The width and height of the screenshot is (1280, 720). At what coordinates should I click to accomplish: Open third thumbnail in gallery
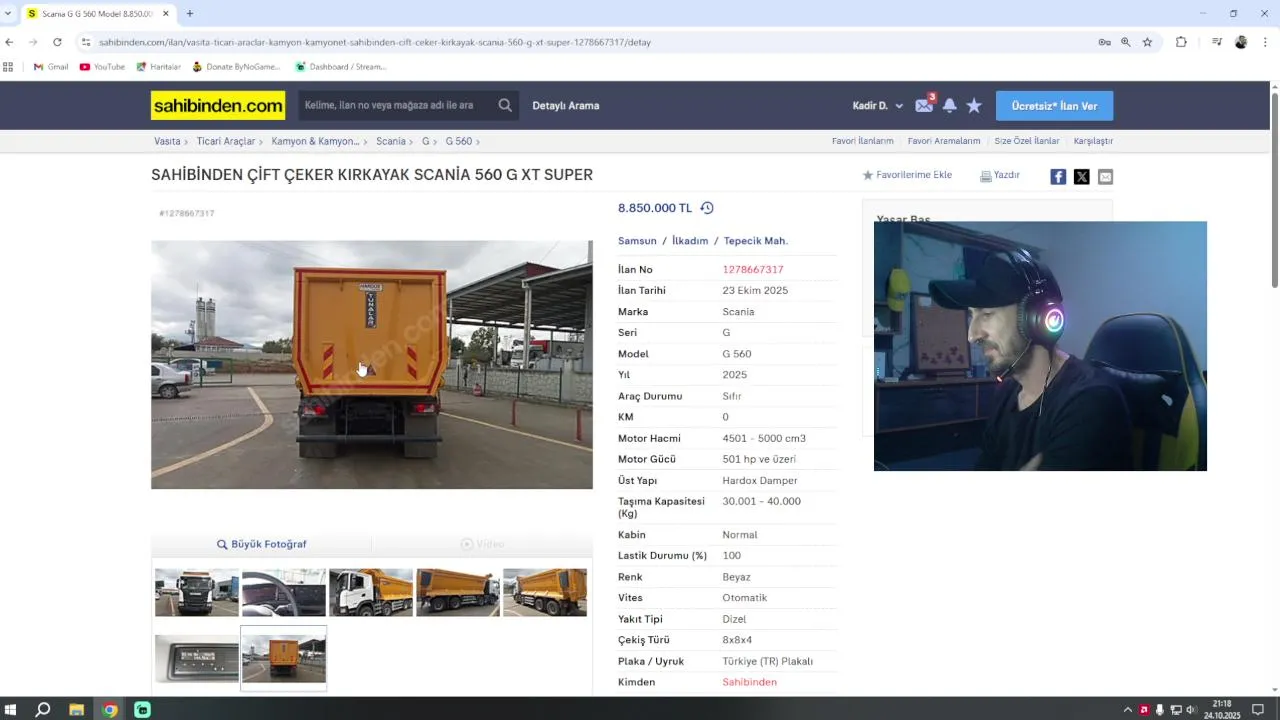point(371,592)
